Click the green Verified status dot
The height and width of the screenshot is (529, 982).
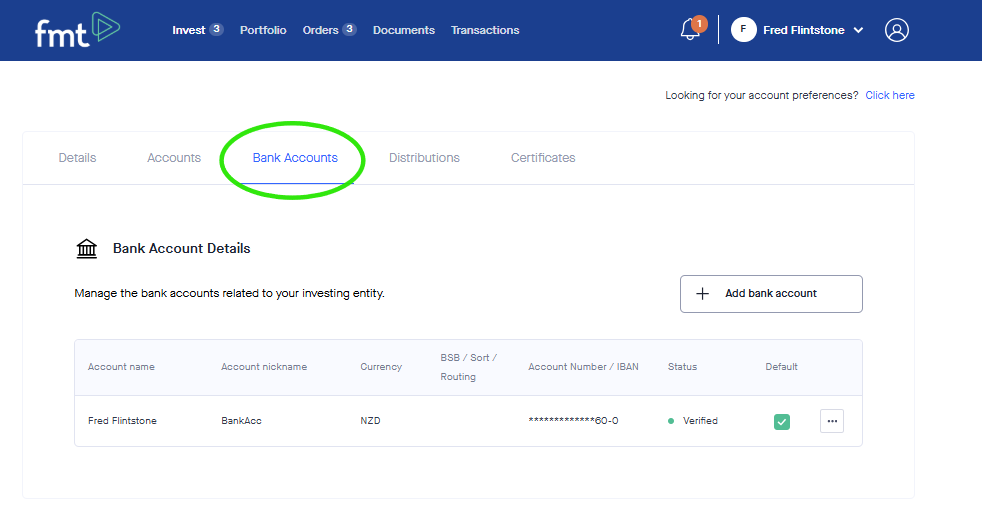[671, 421]
